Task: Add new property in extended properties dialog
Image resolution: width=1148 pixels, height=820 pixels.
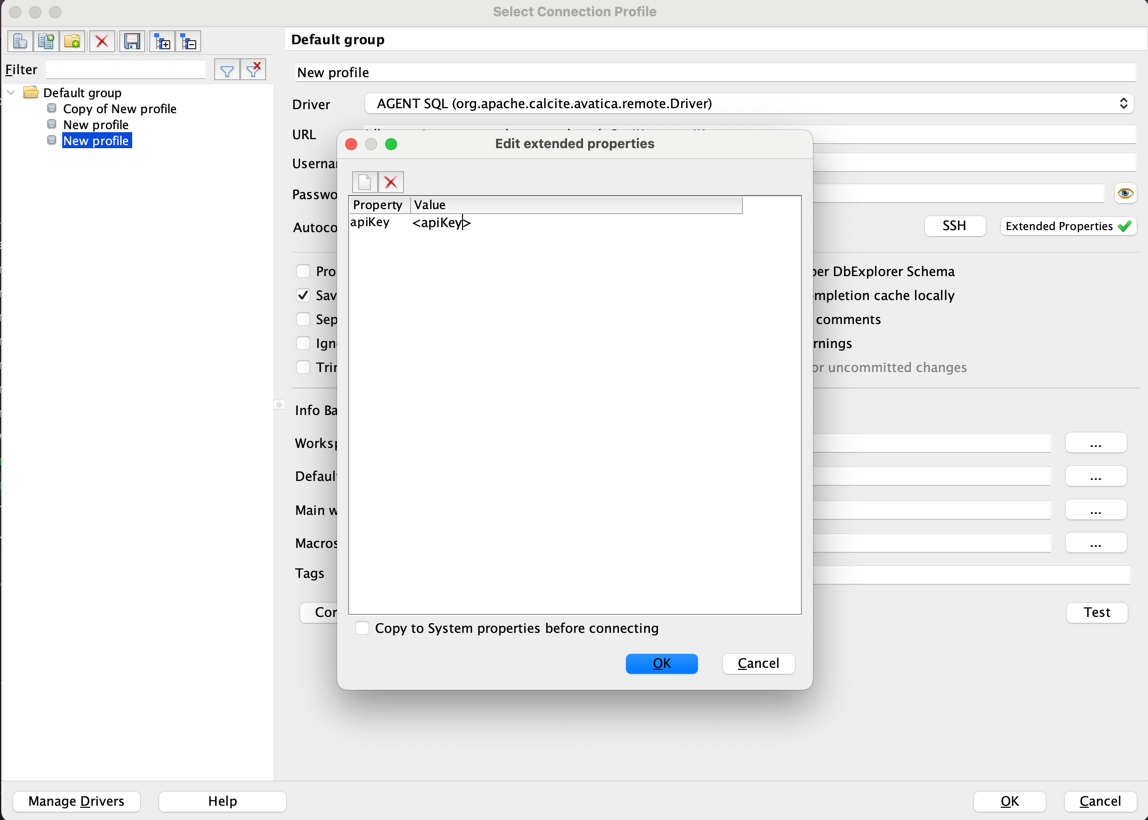Action: click(365, 182)
